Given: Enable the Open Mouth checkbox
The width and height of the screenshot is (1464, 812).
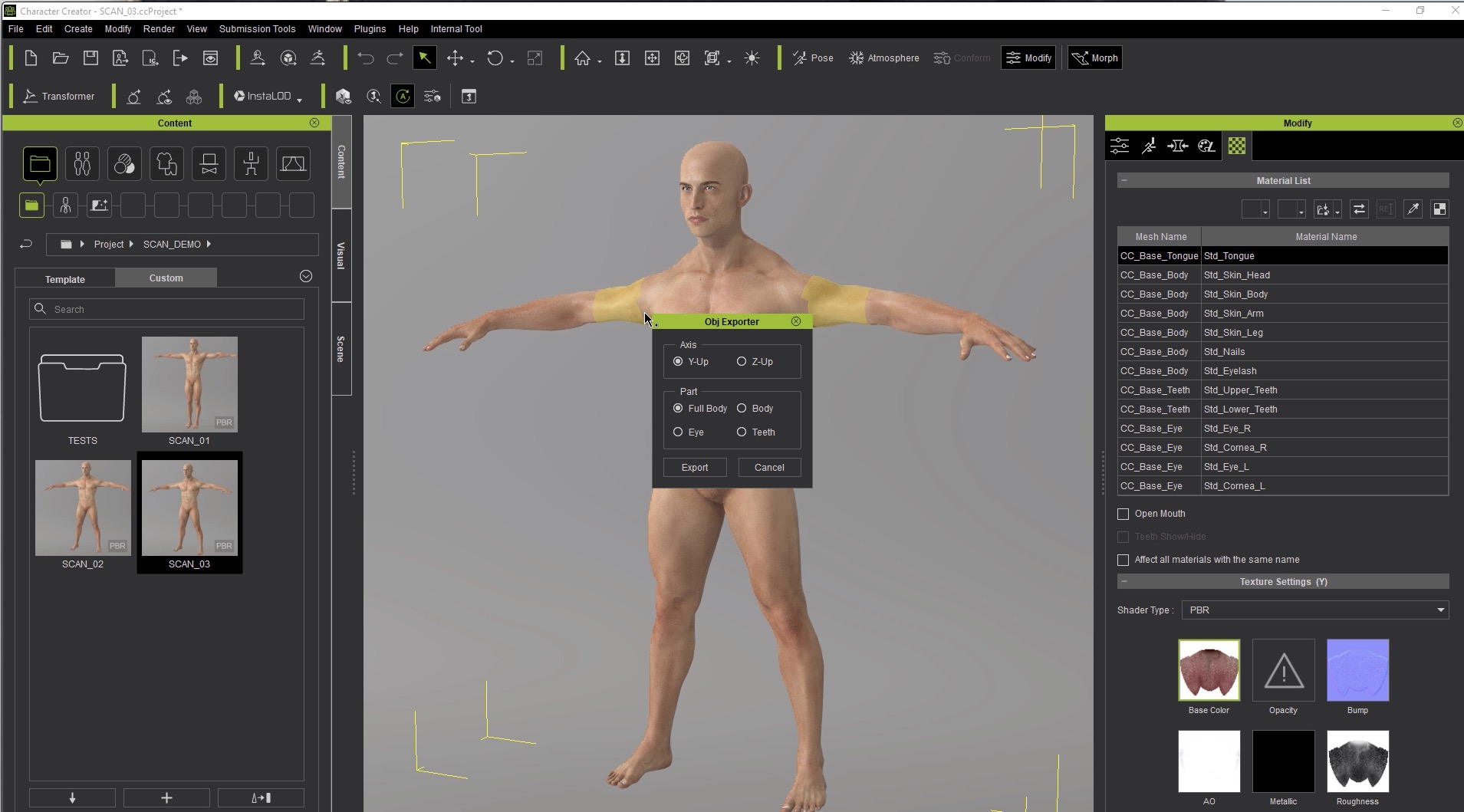Looking at the screenshot, I should point(1123,514).
